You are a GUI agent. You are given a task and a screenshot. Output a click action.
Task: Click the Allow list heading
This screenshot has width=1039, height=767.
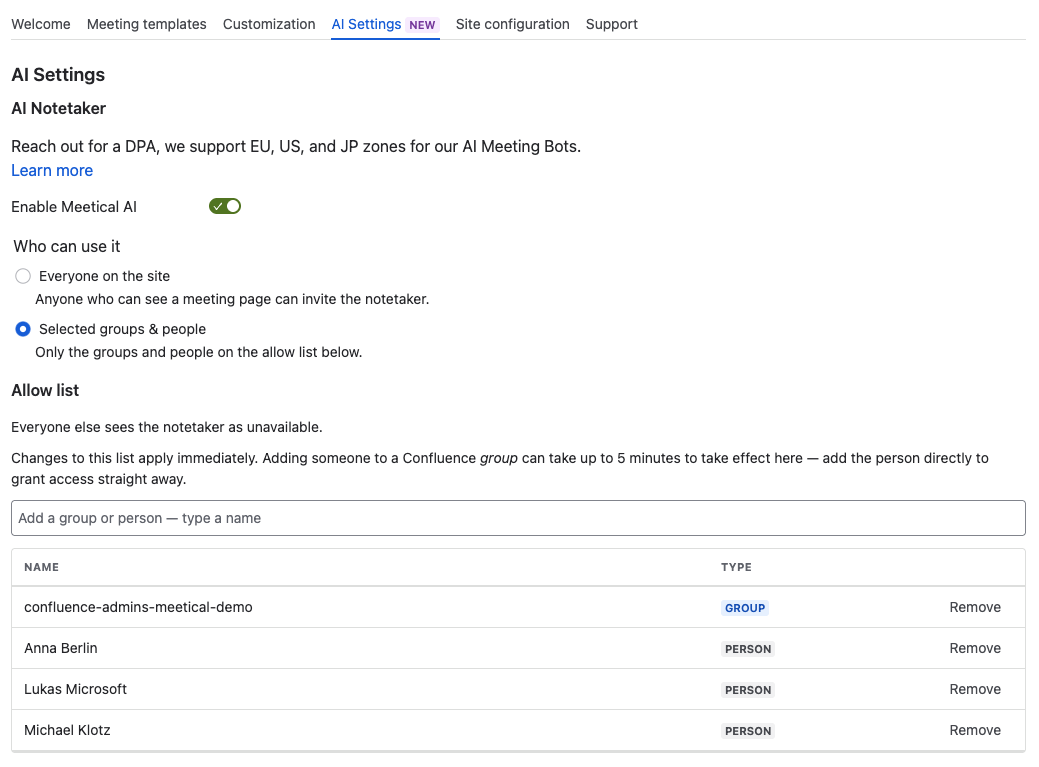pos(45,390)
